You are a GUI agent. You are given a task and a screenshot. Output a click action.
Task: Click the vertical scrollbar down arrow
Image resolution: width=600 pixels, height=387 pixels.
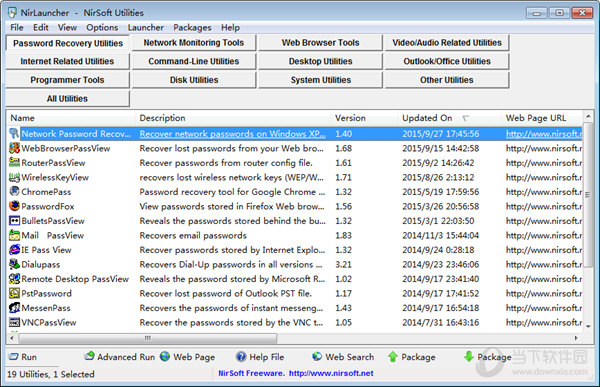pos(588,327)
